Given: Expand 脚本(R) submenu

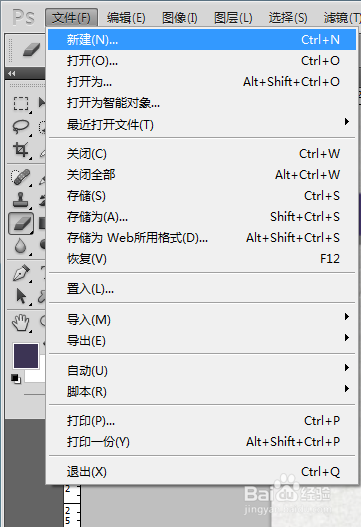Looking at the screenshot, I should pos(202,392).
